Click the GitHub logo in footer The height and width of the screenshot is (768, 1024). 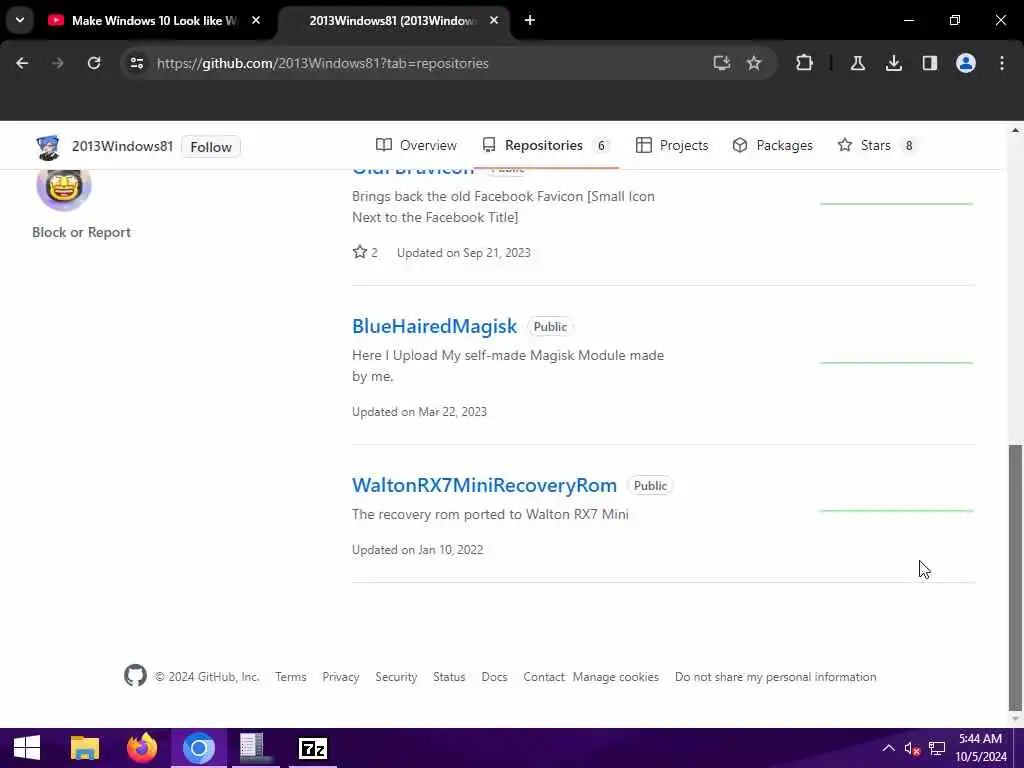point(135,676)
